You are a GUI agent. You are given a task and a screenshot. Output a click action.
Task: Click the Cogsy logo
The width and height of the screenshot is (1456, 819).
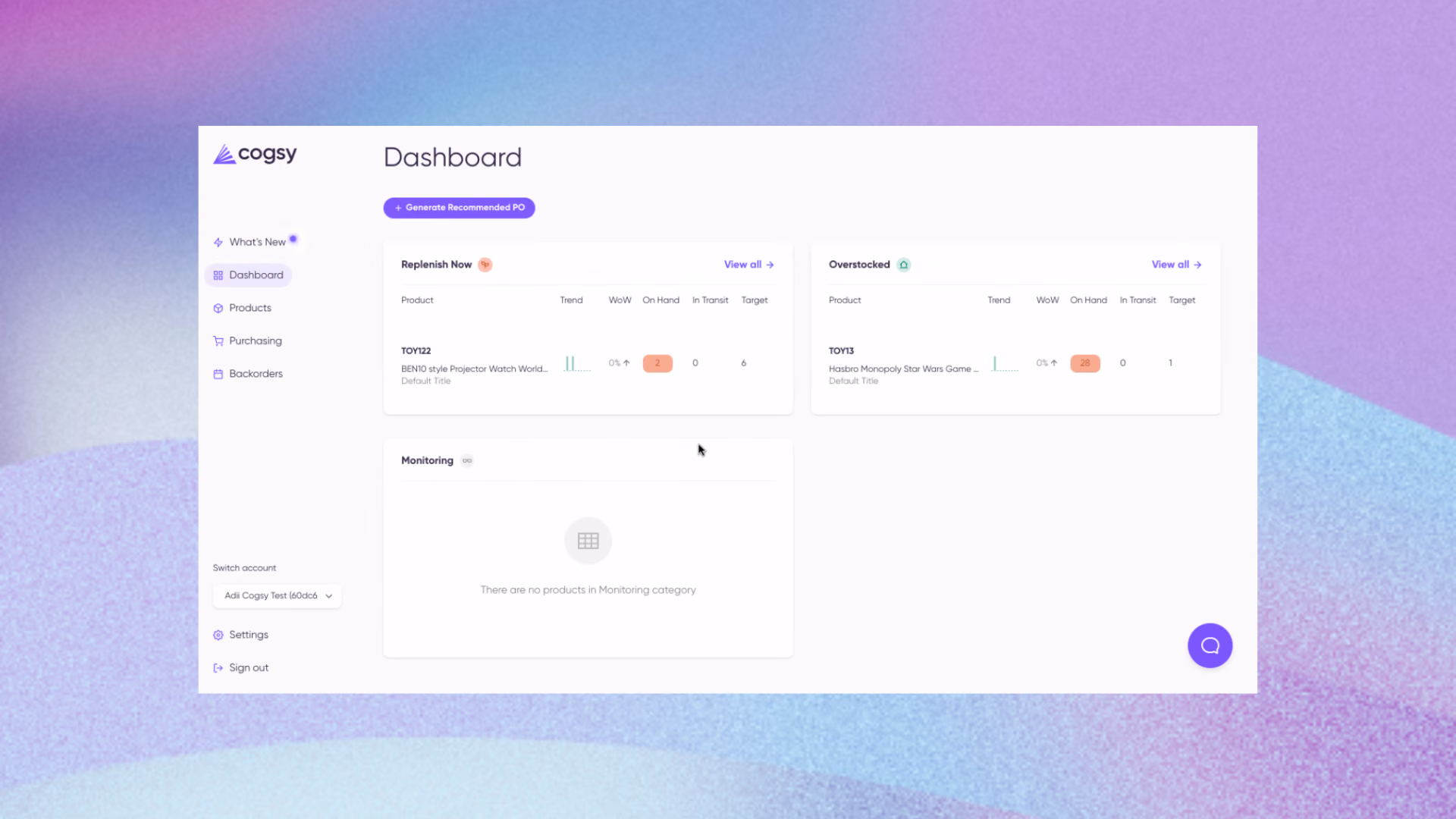pos(255,155)
